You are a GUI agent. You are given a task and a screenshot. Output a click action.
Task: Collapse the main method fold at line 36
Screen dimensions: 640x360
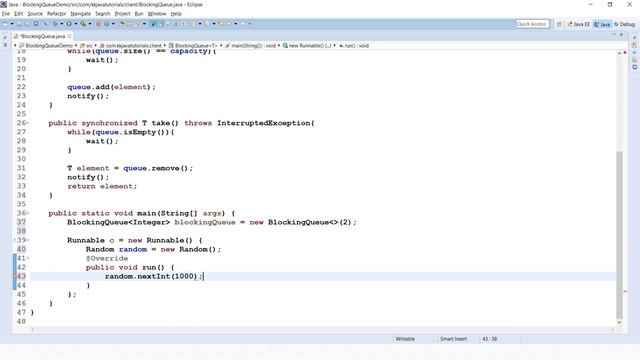28,213
